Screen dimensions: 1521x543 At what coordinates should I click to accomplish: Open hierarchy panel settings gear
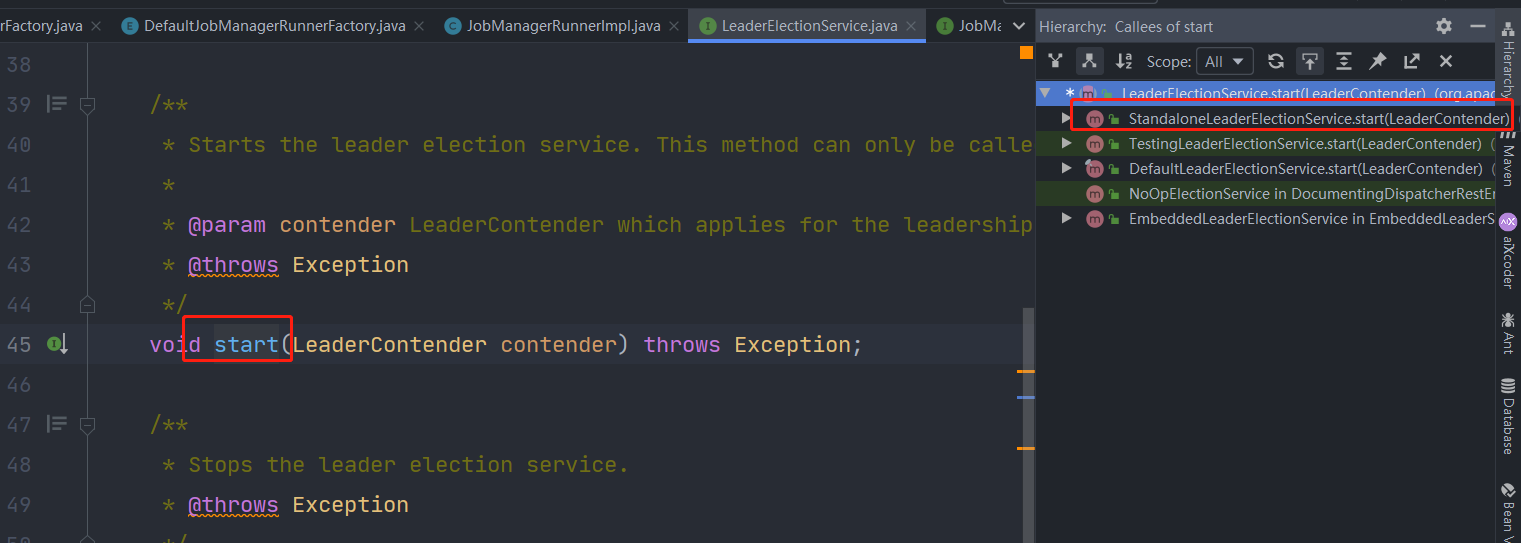pos(1444,26)
